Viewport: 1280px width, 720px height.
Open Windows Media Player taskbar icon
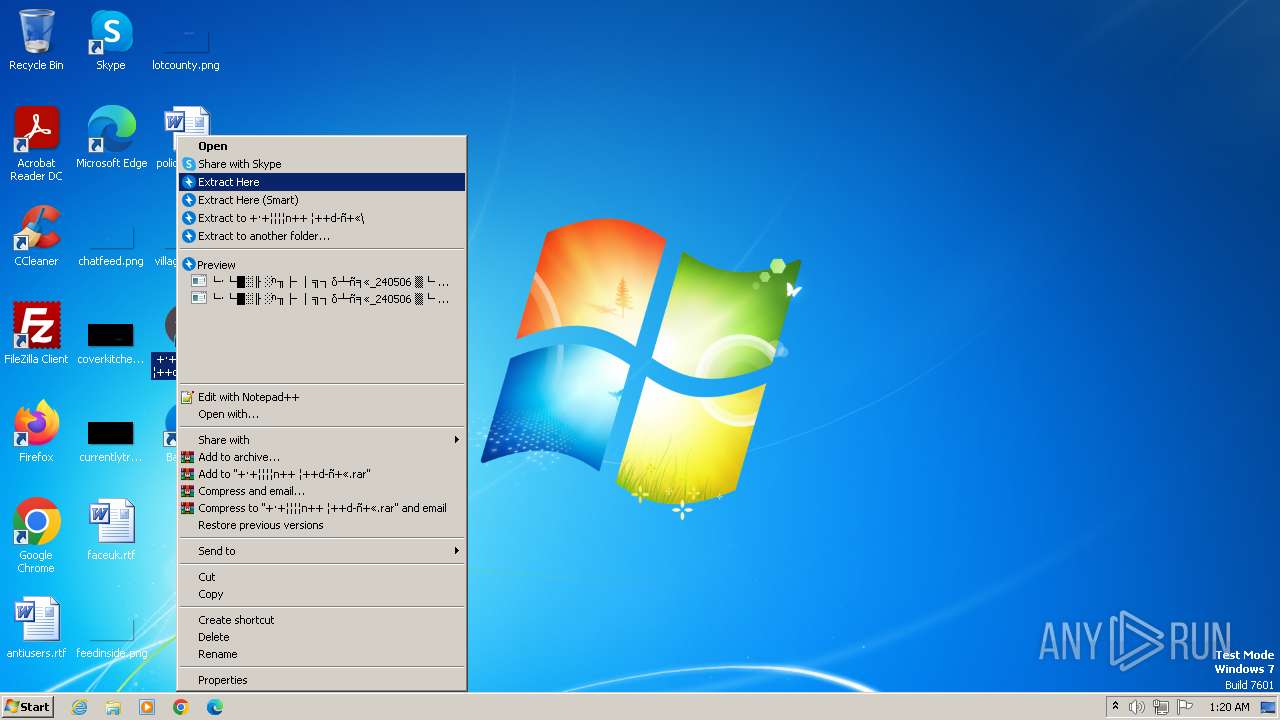147,707
